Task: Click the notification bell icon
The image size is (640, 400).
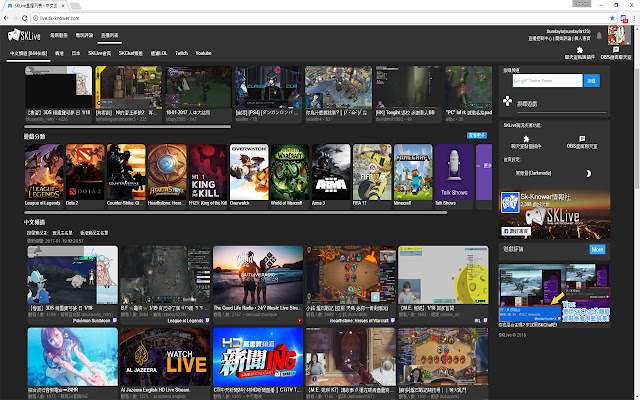Action: point(598,37)
